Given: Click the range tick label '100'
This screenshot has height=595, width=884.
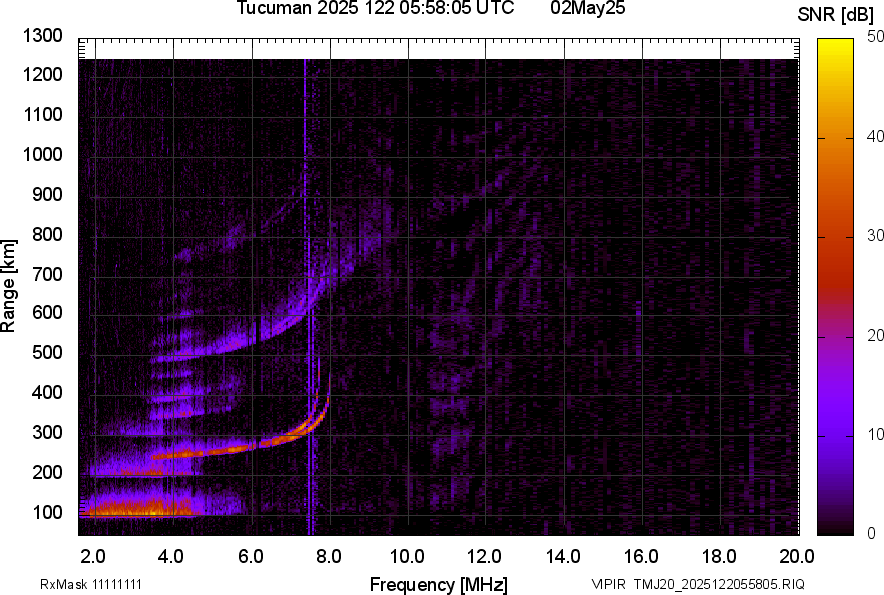Looking at the screenshot, I should pyautogui.click(x=47, y=513).
